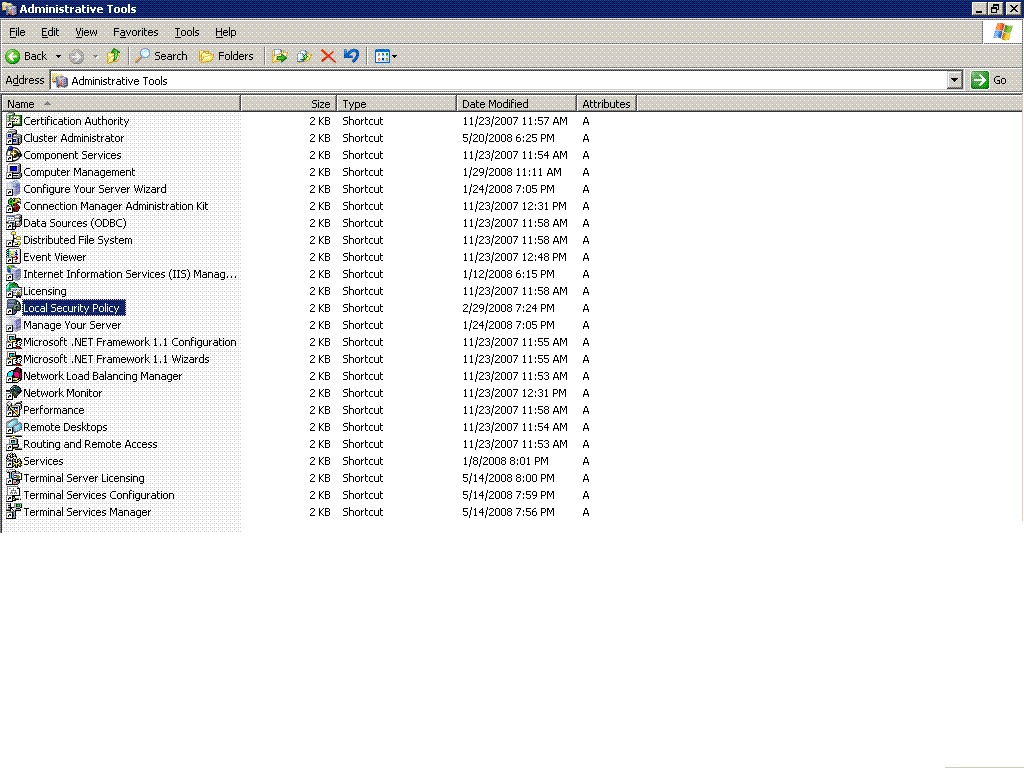Select the Remote Desktops file name

tap(65, 426)
